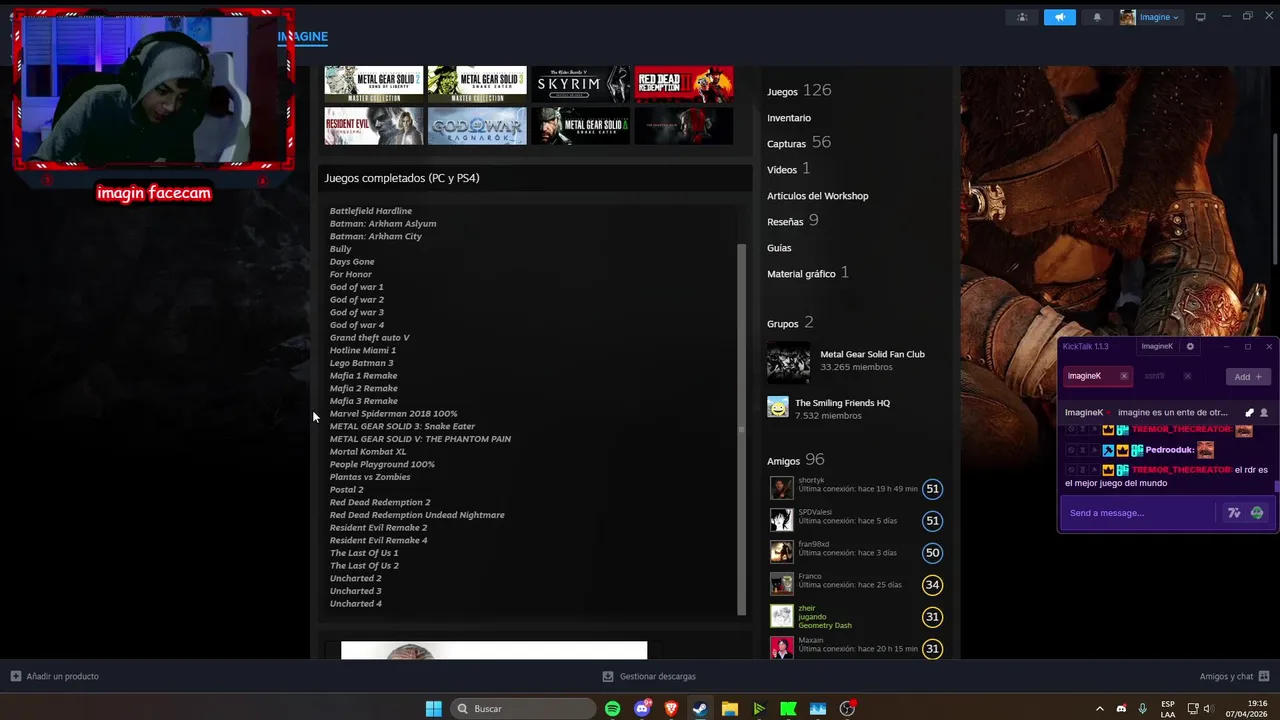Open Inventario link
This screenshot has height=720, width=1280.
point(789,118)
